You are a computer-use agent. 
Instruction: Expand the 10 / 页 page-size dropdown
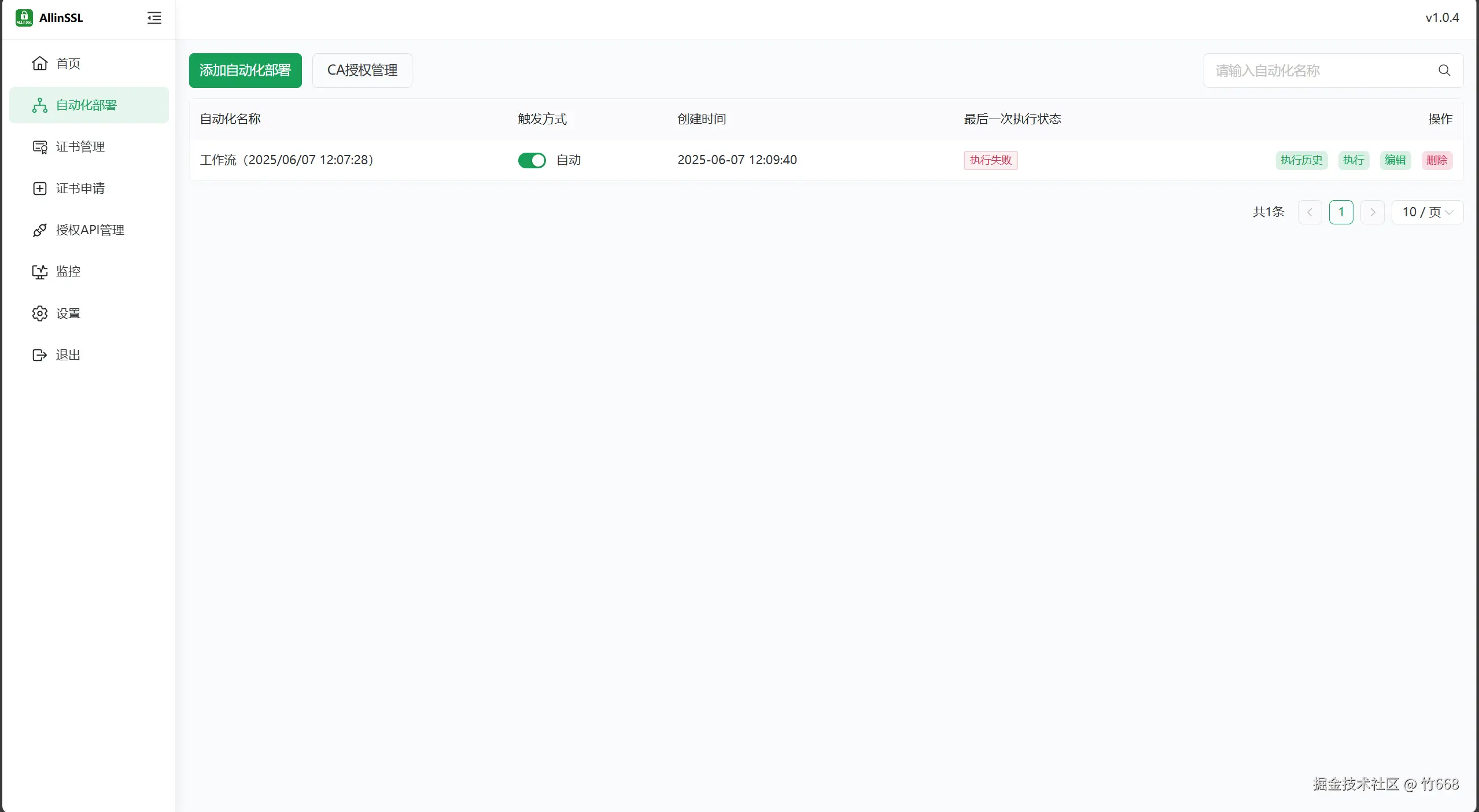pyautogui.click(x=1427, y=212)
